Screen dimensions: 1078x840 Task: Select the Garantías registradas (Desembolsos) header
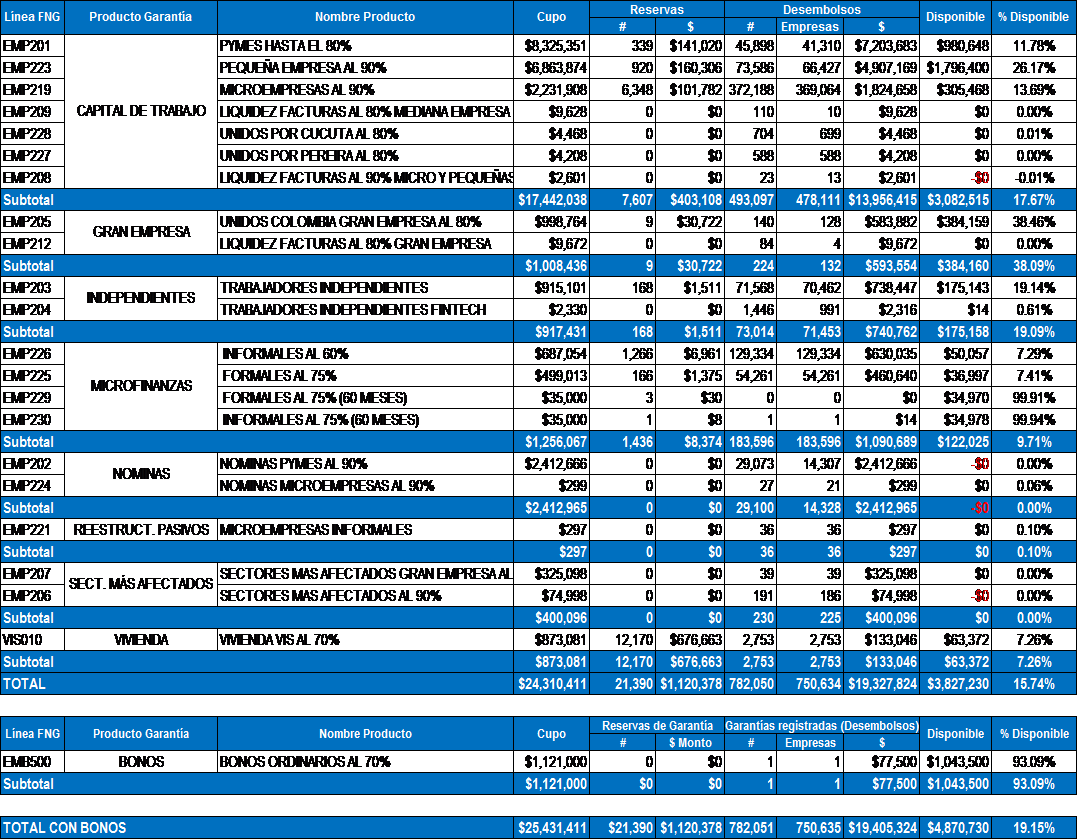click(821, 725)
